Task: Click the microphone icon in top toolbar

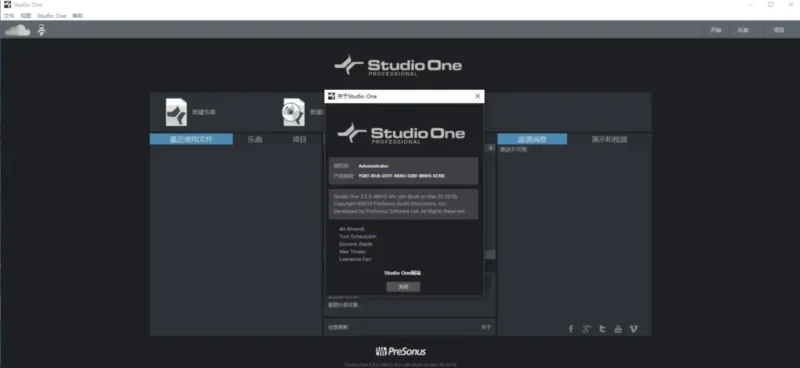Action: point(41,30)
